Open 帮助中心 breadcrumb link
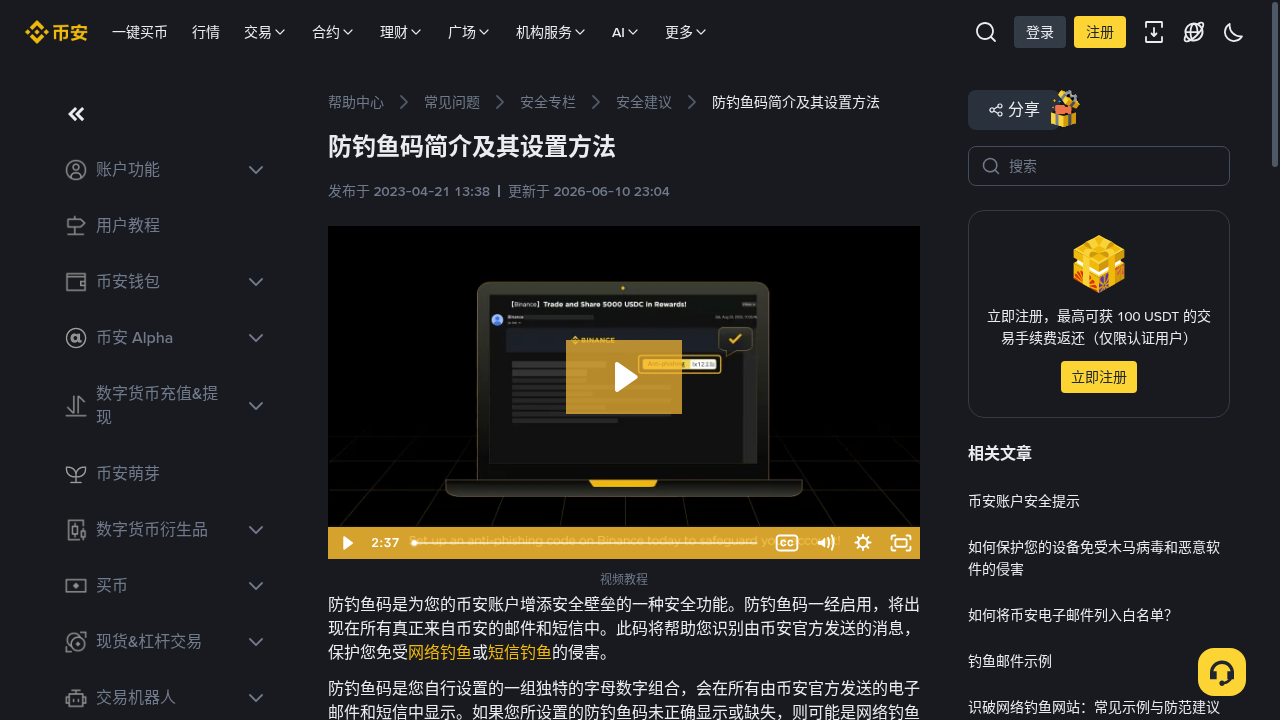1280x720 pixels. click(x=356, y=102)
